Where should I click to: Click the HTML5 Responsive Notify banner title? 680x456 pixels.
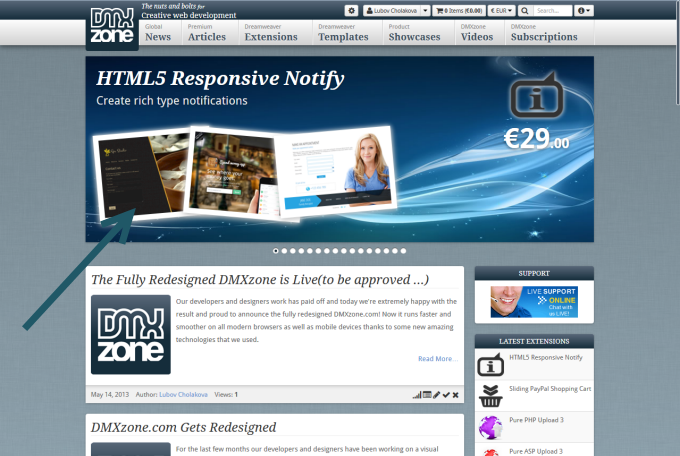tap(220, 79)
